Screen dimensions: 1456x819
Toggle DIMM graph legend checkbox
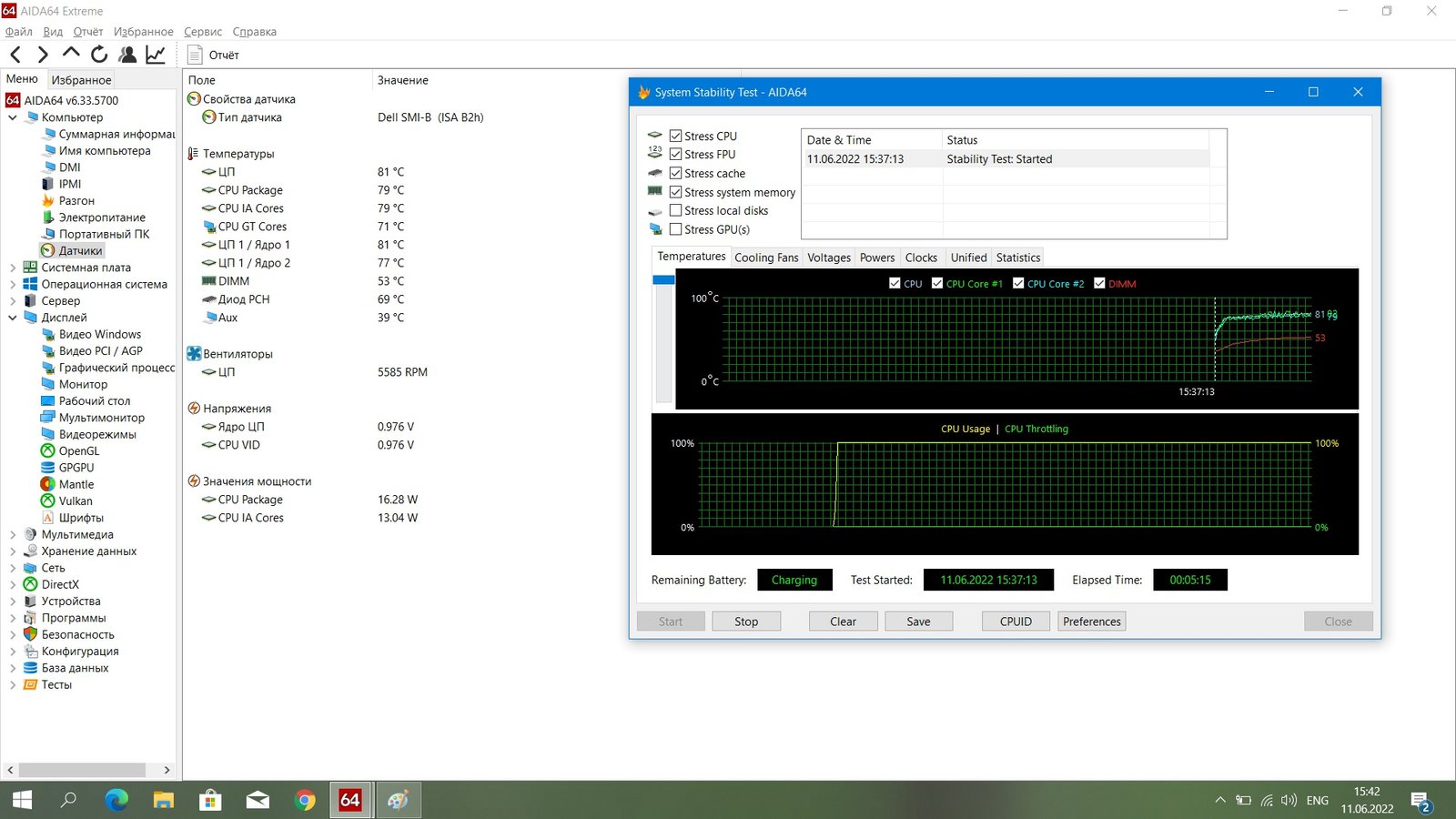(1099, 283)
